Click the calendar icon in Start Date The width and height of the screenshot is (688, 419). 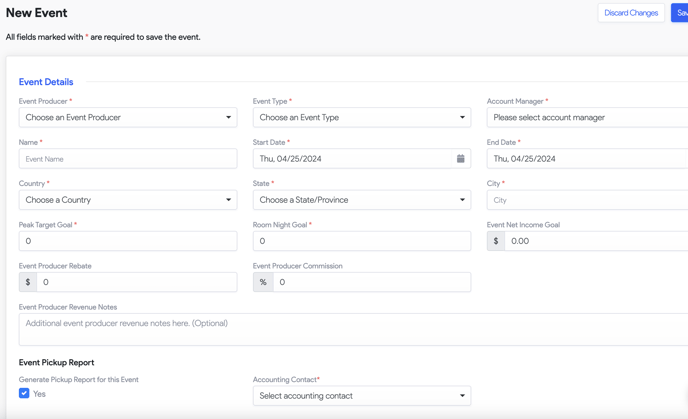[x=460, y=159]
